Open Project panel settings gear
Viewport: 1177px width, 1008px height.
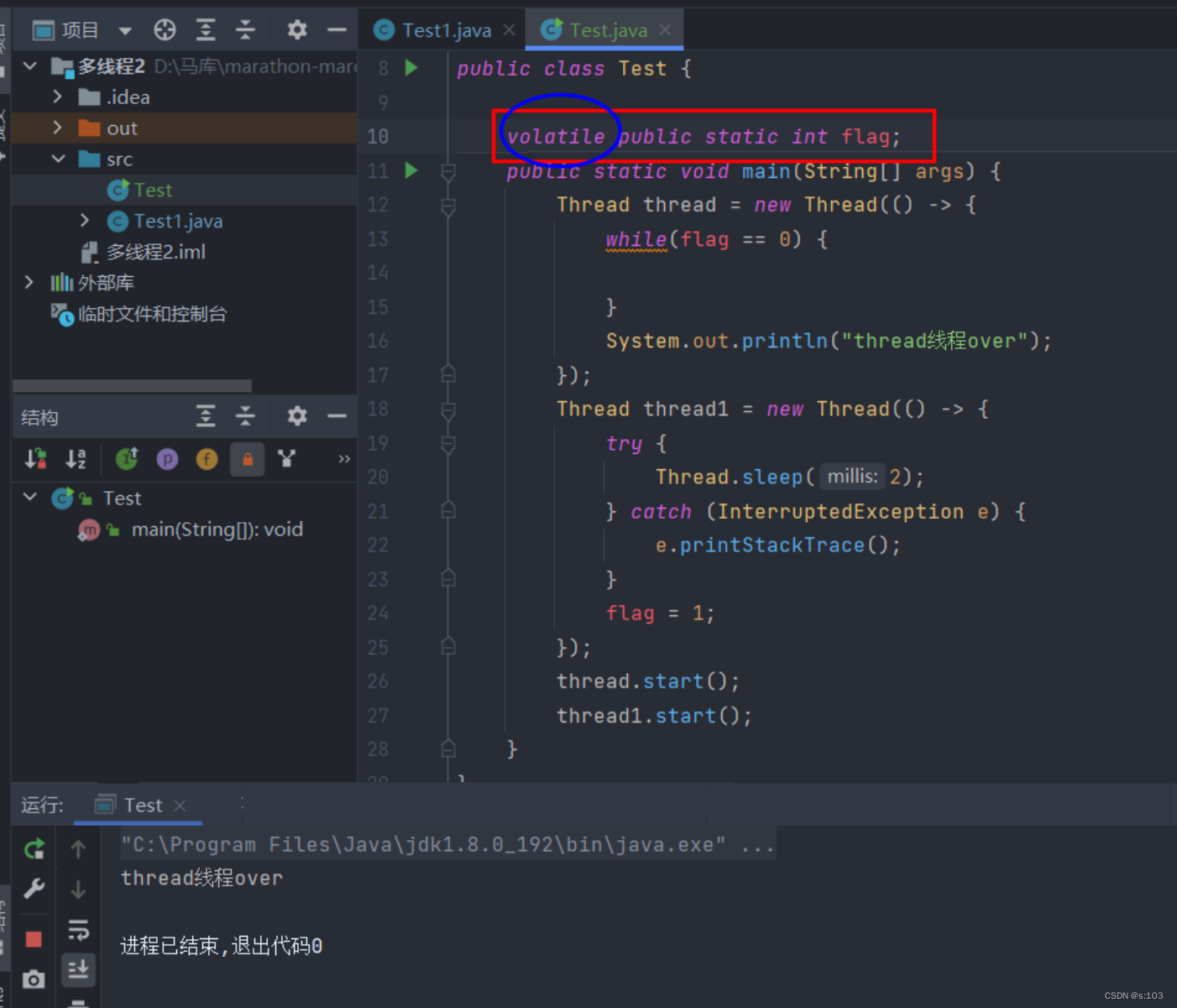[x=296, y=30]
